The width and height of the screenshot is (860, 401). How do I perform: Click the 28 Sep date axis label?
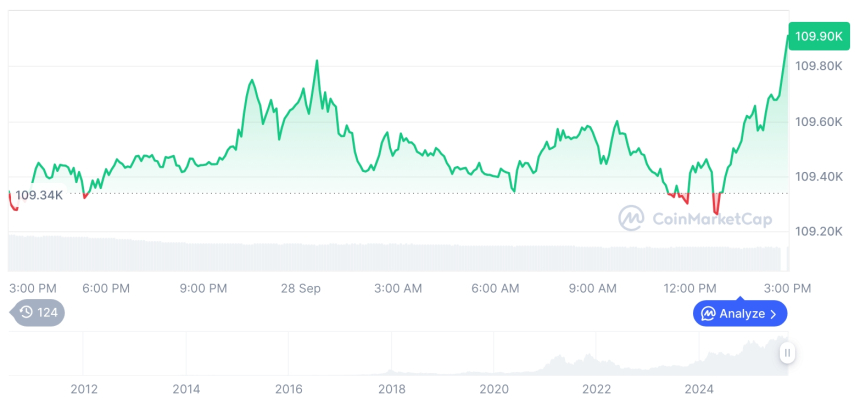pyautogui.click(x=300, y=288)
